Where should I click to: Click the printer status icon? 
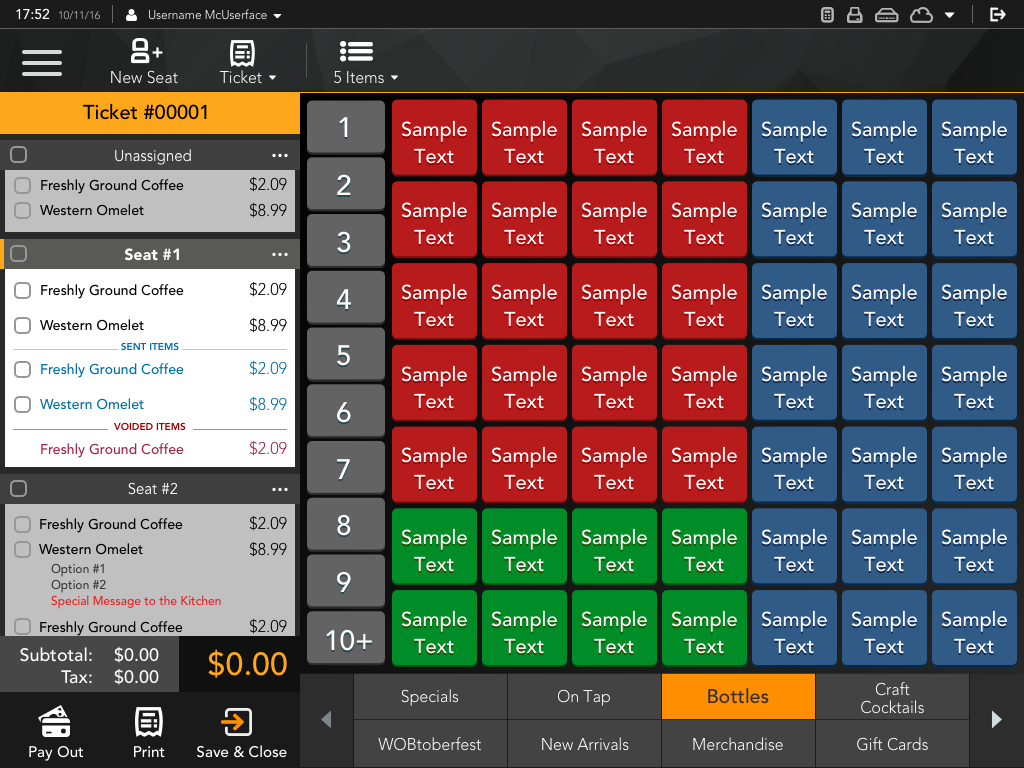tap(855, 14)
